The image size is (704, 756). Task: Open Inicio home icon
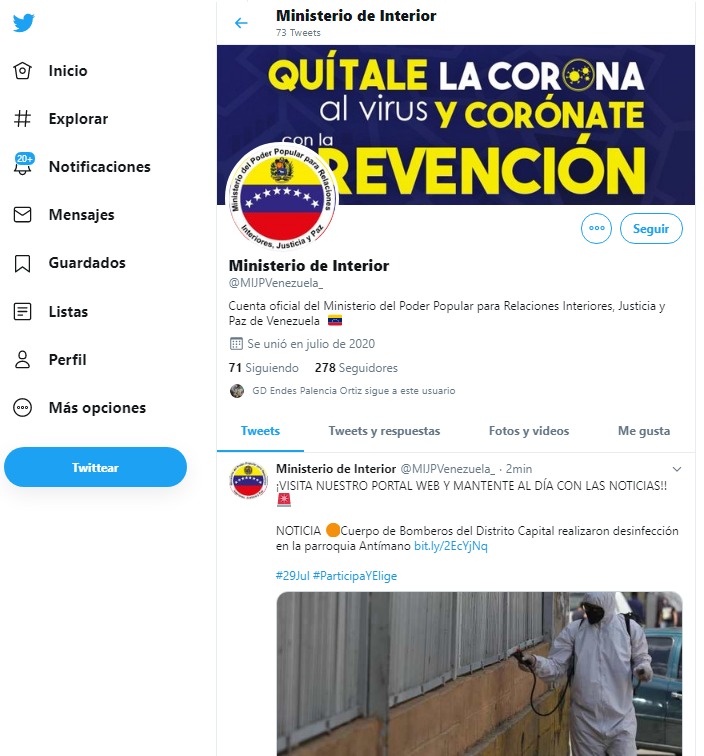tap(22, 70)
